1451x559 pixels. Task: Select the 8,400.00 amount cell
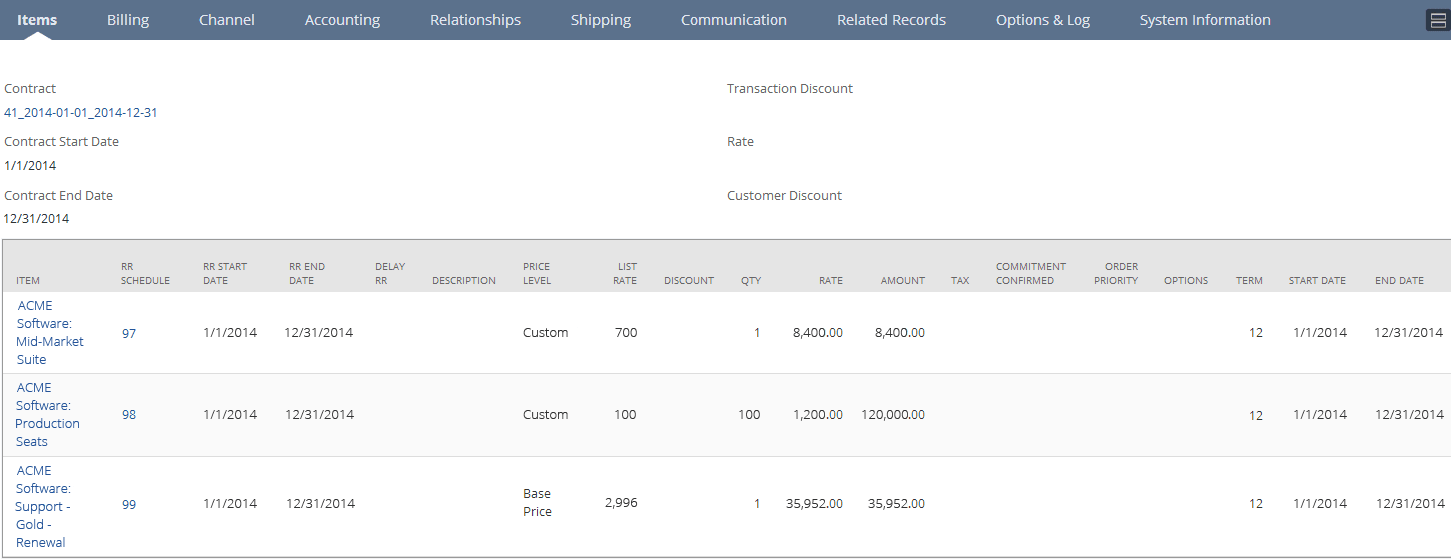click(x=899, y=333)
